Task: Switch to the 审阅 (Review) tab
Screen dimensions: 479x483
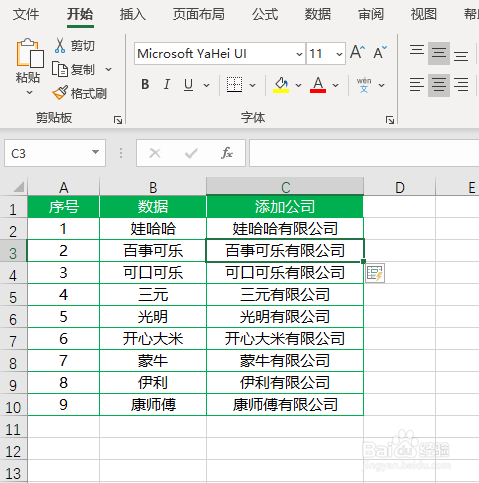Action: [371, 14]
